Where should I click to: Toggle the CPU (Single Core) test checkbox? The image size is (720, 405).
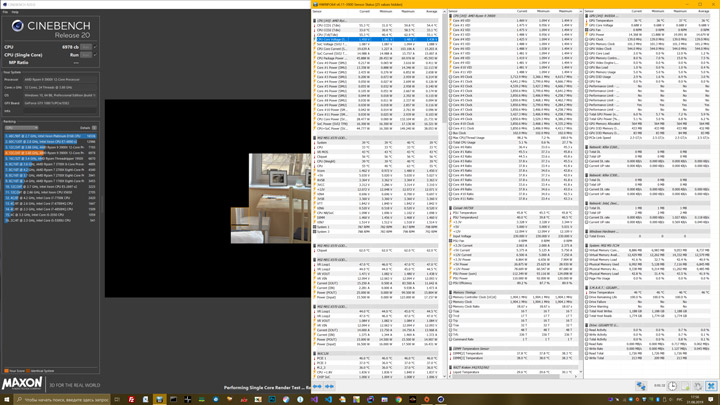click(95, 55)
